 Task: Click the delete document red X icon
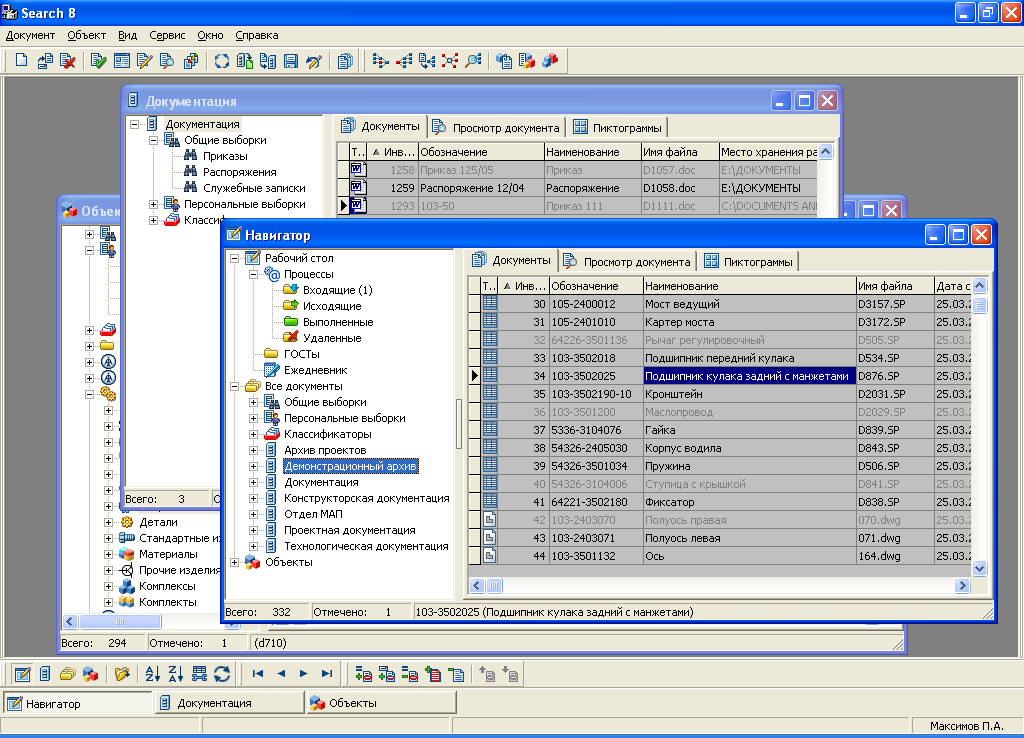[68, 61]
